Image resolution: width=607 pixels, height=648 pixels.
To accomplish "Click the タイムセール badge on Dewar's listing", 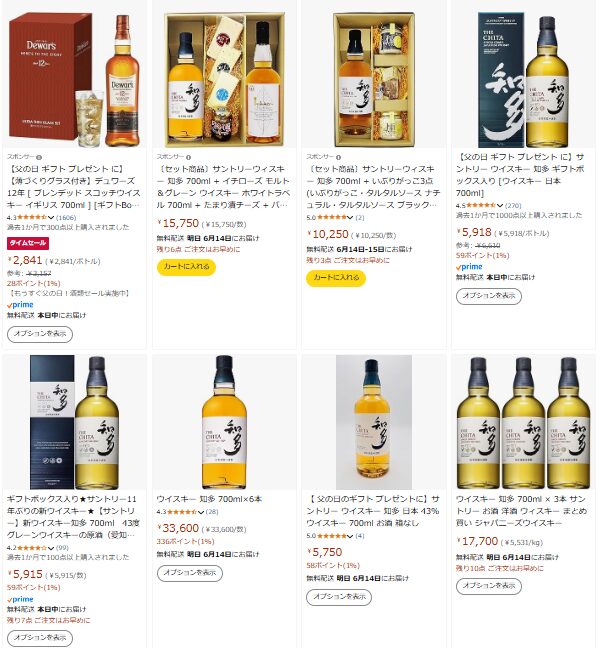I will [x=28, y=243].
